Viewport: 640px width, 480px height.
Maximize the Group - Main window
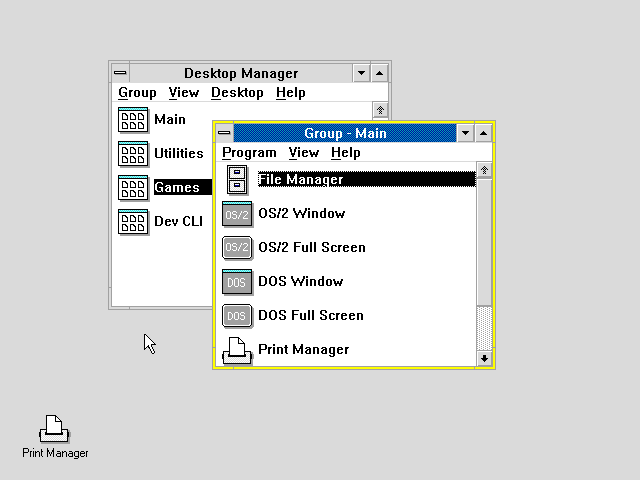(x=484, y=133)
